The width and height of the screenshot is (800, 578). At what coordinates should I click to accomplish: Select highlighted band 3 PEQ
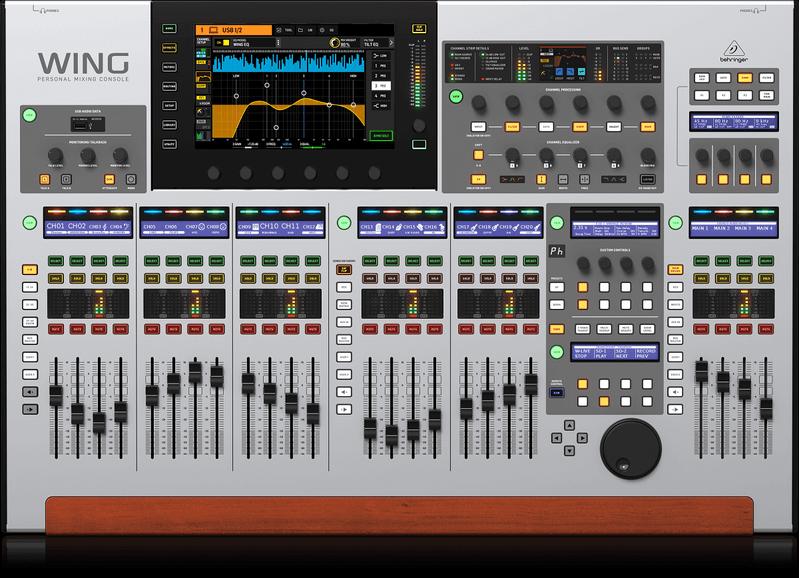tap(381, 86)
